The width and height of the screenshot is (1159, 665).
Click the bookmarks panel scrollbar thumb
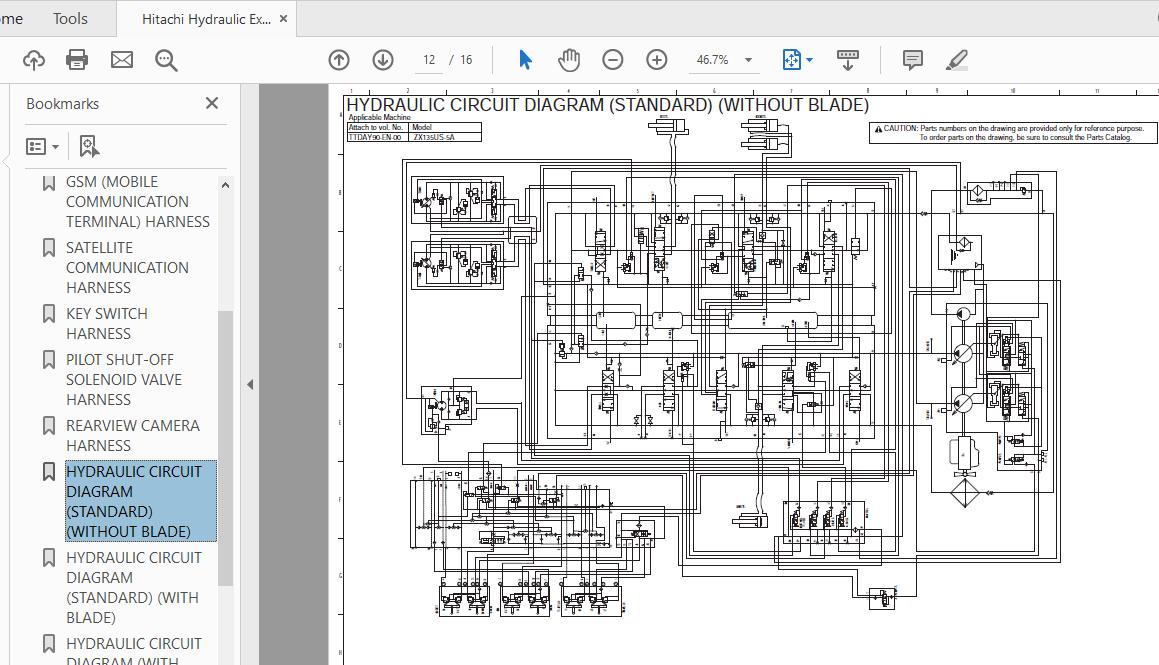pos(225,448)
